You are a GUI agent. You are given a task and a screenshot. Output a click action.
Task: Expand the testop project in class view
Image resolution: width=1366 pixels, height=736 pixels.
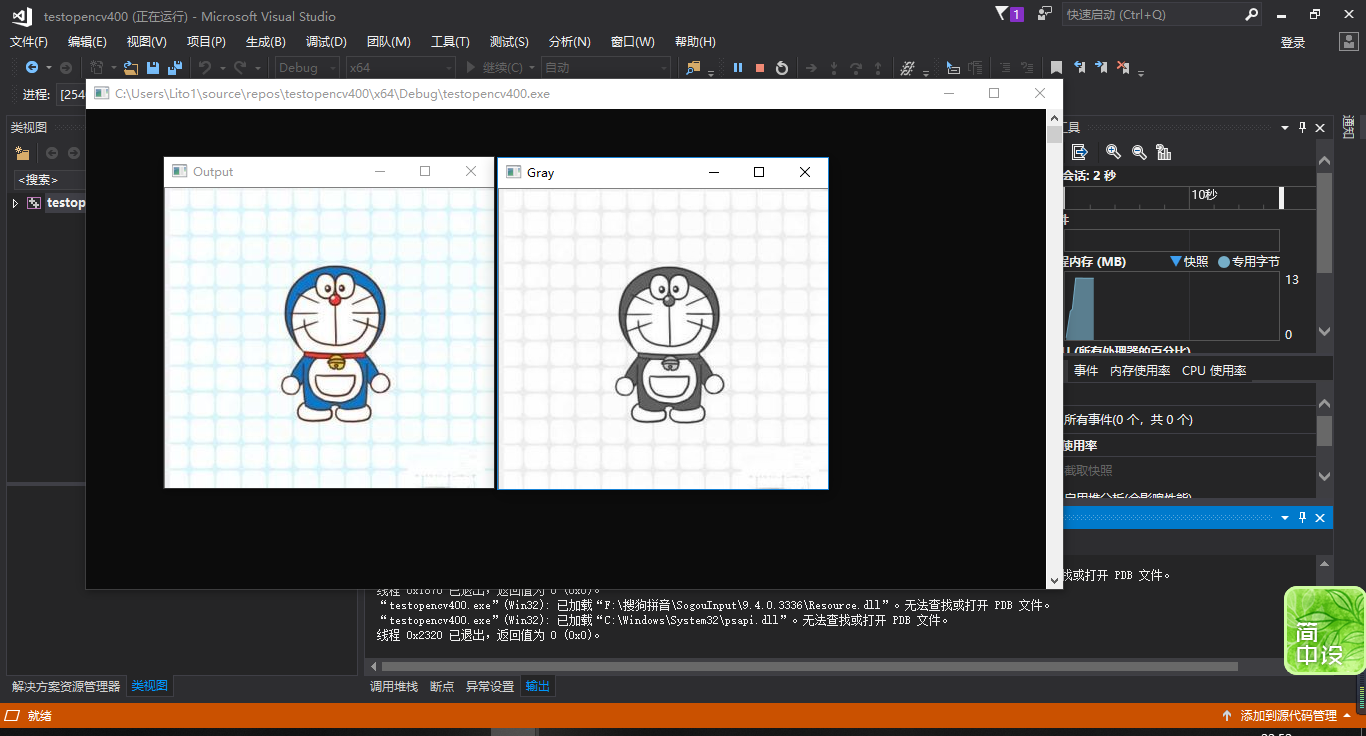click(x=15, y=202)
